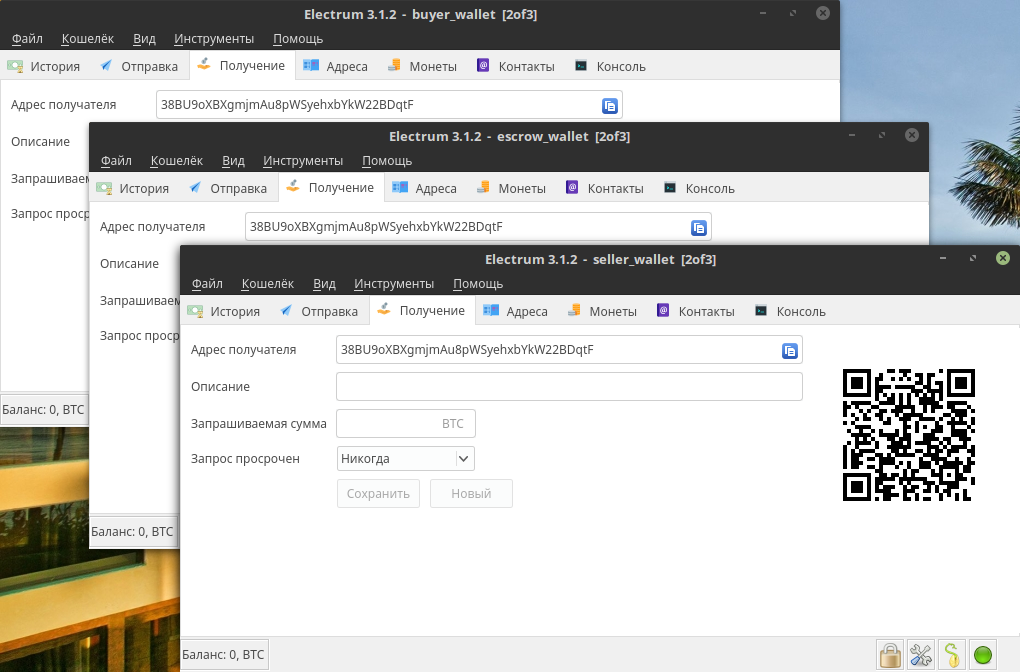Open Адреса tab in buyer_wallet window
Screen dimensions: 1020x672
(x=336, y=66)
